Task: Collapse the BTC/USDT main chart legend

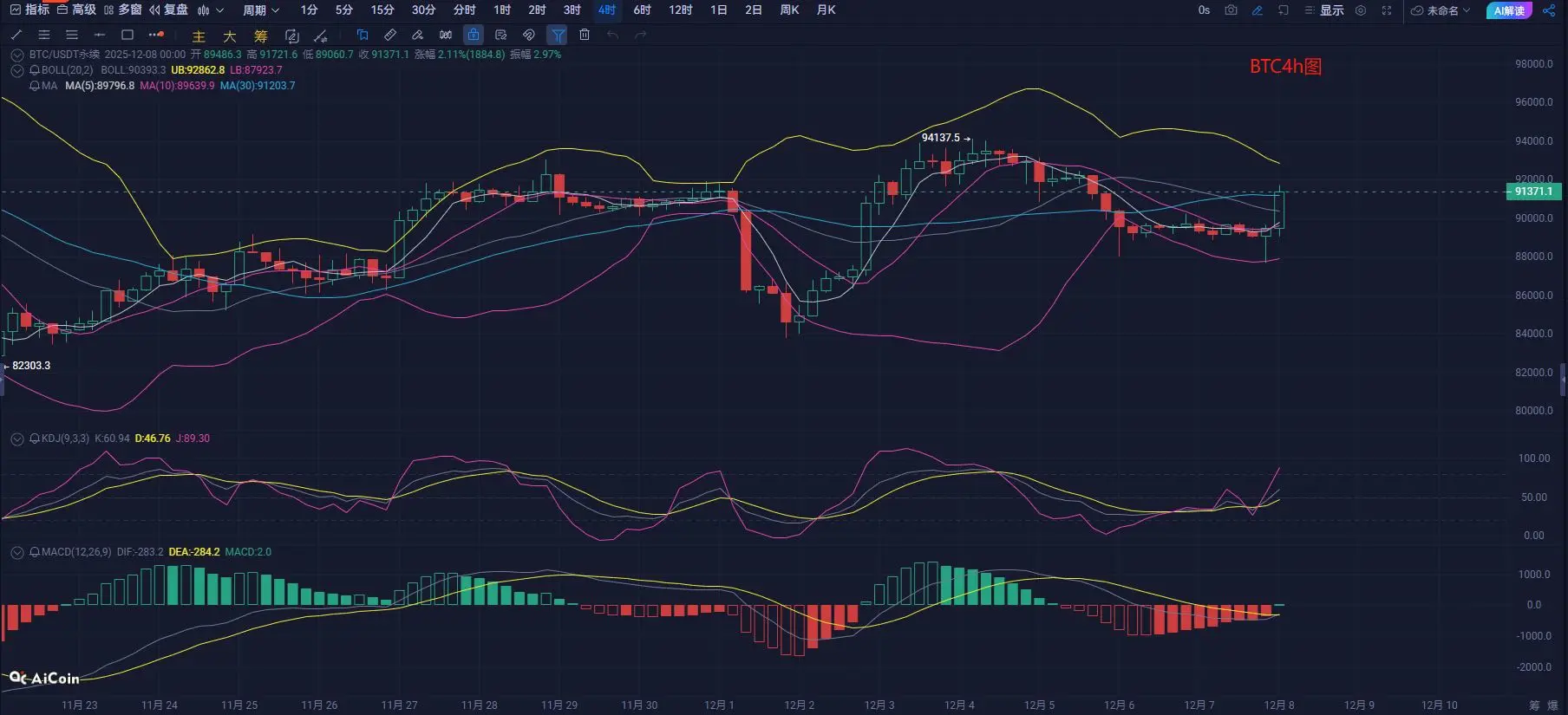Action: pos(17,55)
